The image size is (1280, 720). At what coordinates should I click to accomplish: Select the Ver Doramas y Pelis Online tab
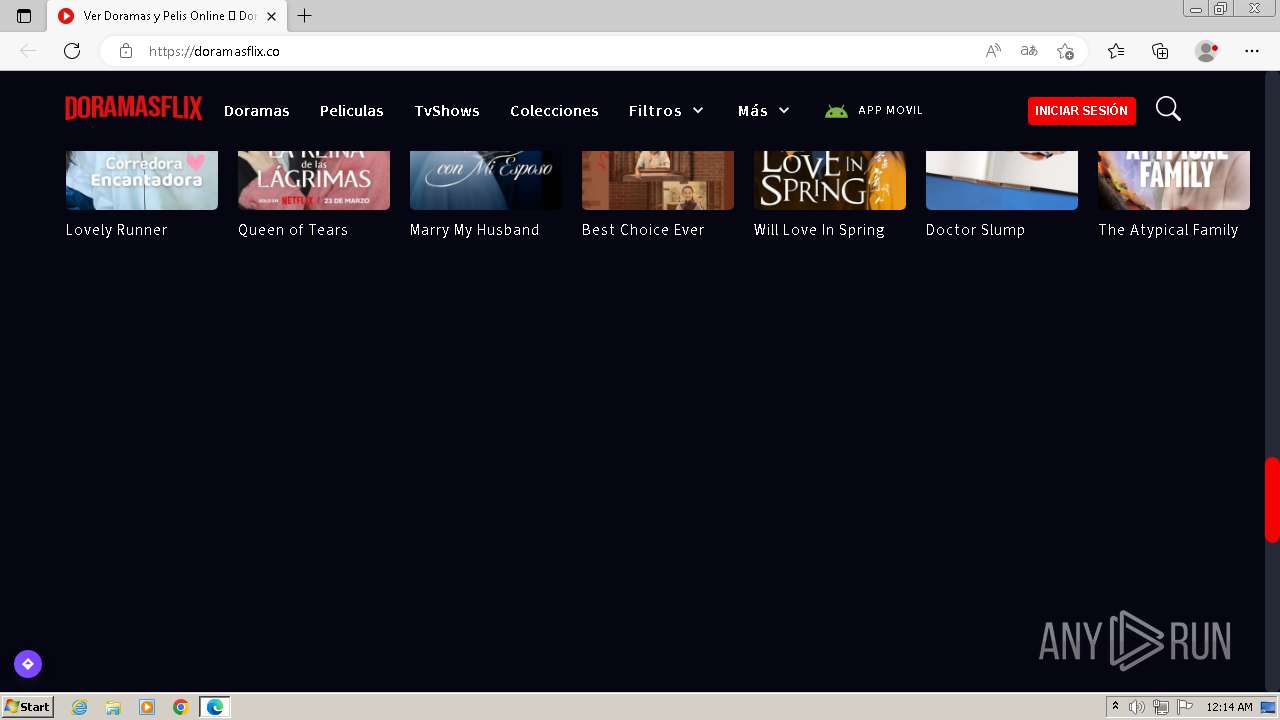click(x=167, y=16)
